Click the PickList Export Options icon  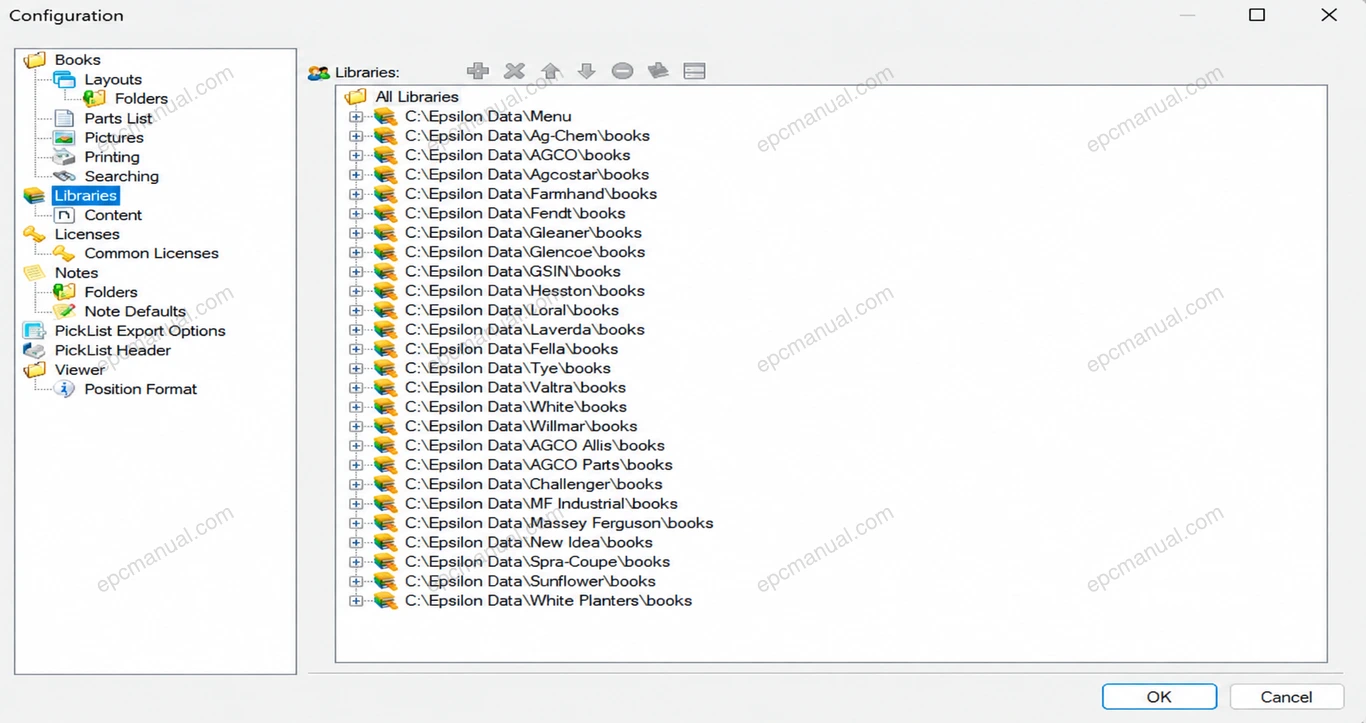[x=34, y=331]
